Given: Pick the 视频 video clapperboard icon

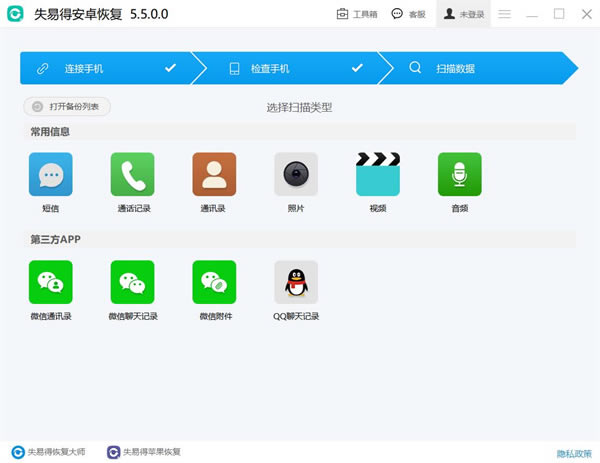Looking at the screenshot, I should click(x=378, y=174).
